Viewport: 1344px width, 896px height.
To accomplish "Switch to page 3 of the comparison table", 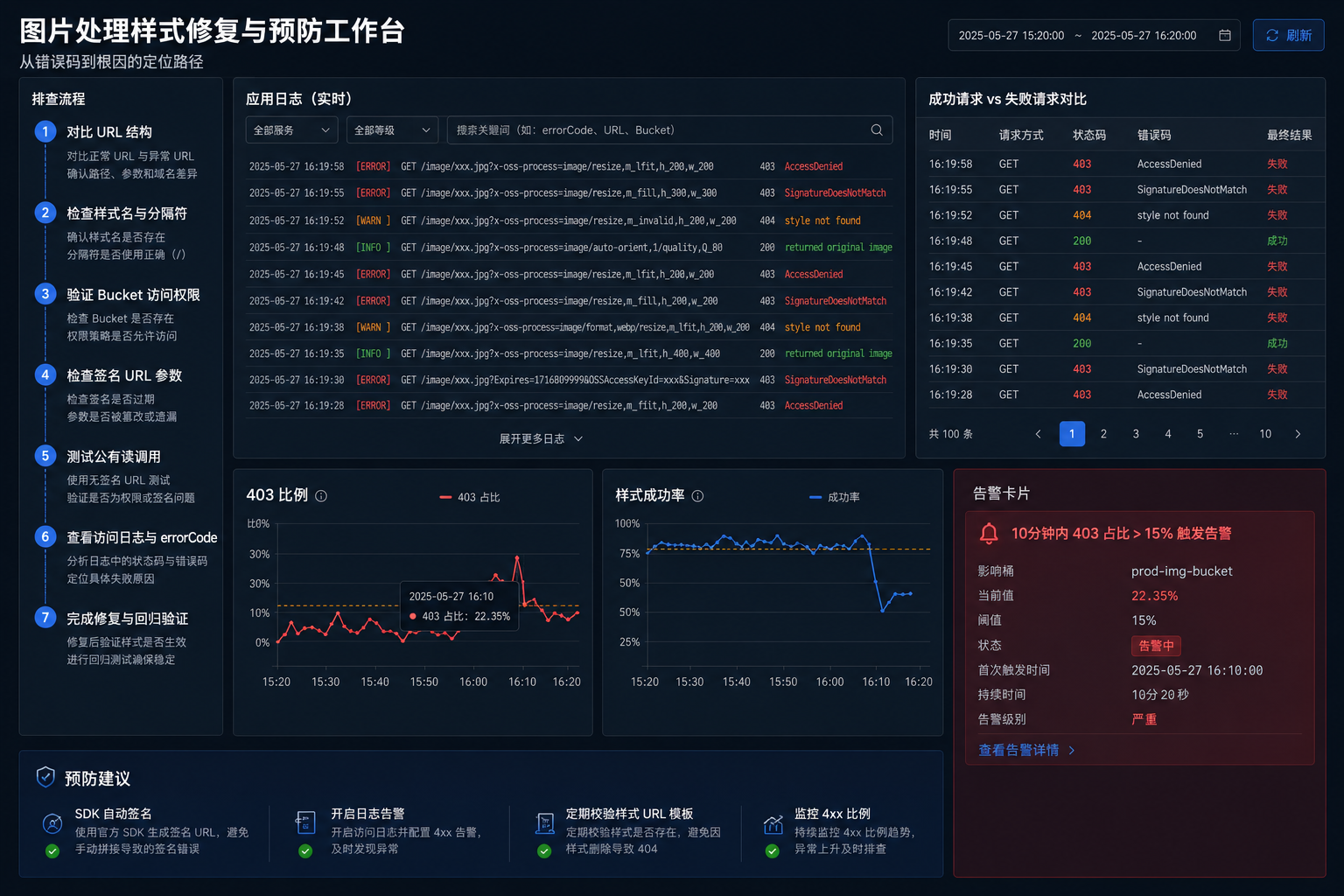I will pos(1136,434).
